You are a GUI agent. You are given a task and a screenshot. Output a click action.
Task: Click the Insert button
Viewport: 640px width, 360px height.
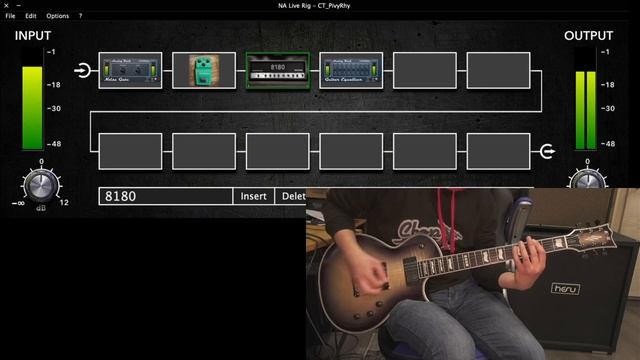pos(253,196)
